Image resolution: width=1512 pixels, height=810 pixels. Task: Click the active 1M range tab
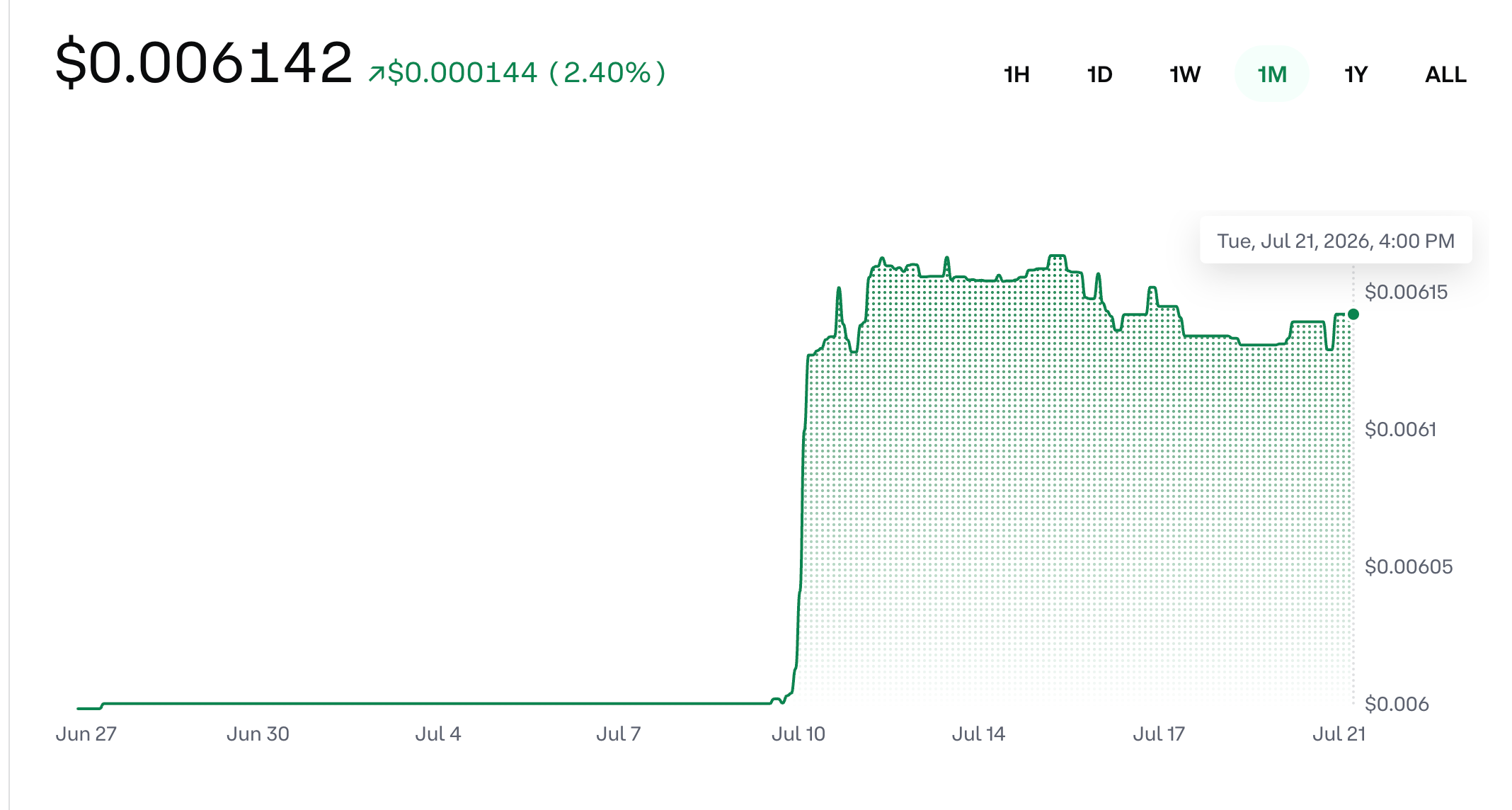pyautogui.click(x=1271, y=74)
